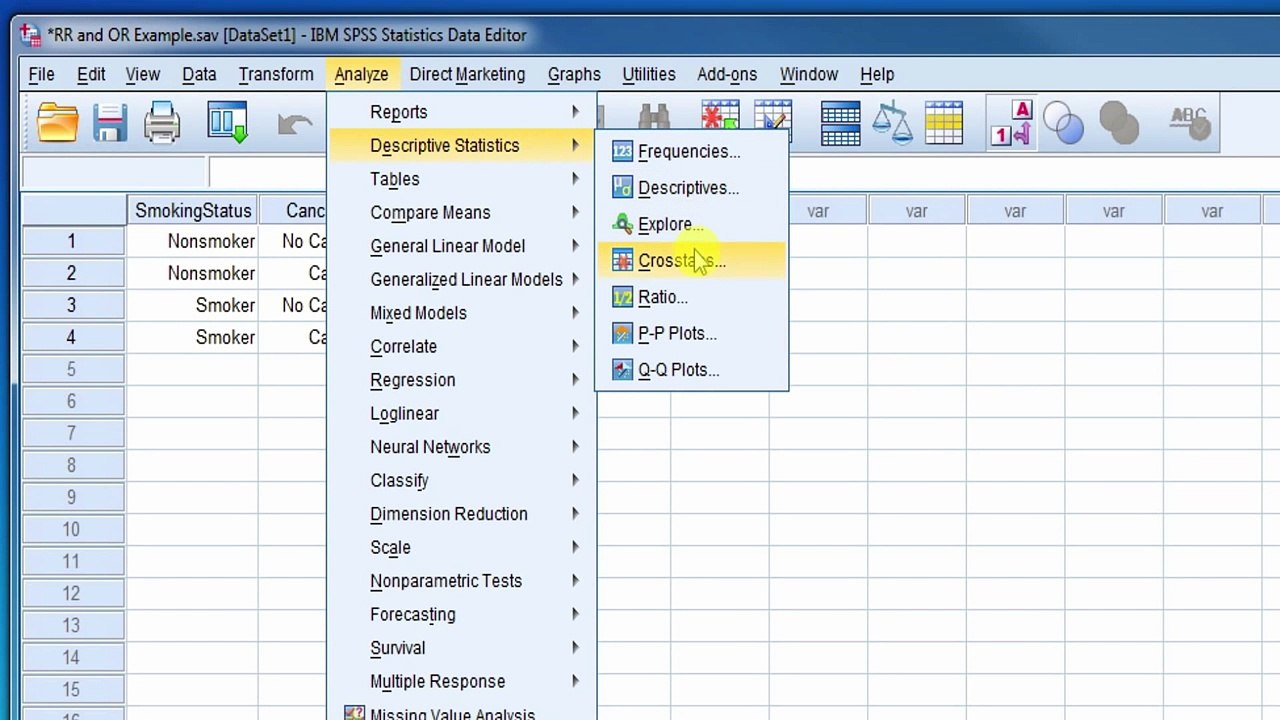The image size is (1280, 720).
Task: Open the Window menu
Action: [809, 74]
